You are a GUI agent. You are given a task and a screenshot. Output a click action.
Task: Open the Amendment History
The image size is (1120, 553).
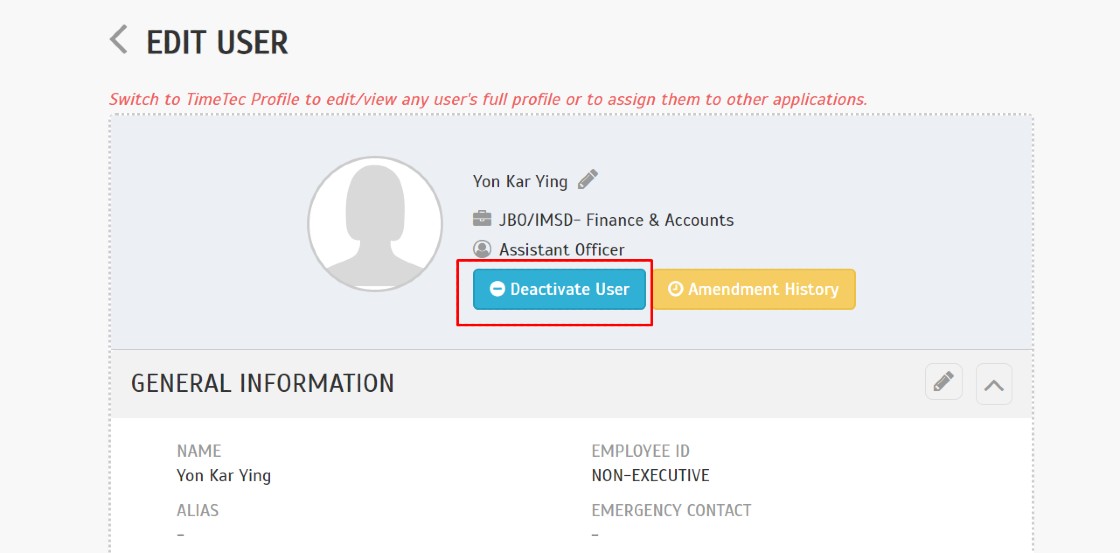point(754,289)
